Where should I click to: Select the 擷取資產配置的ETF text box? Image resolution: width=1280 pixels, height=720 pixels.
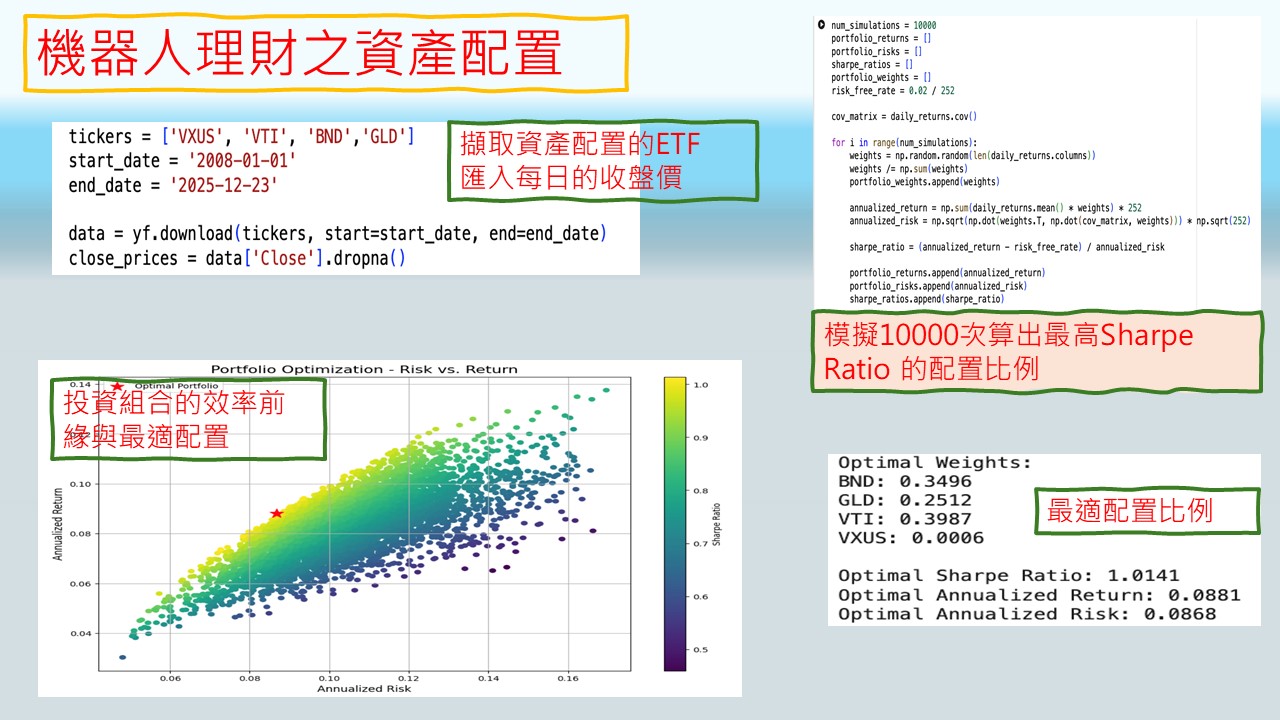603,162
